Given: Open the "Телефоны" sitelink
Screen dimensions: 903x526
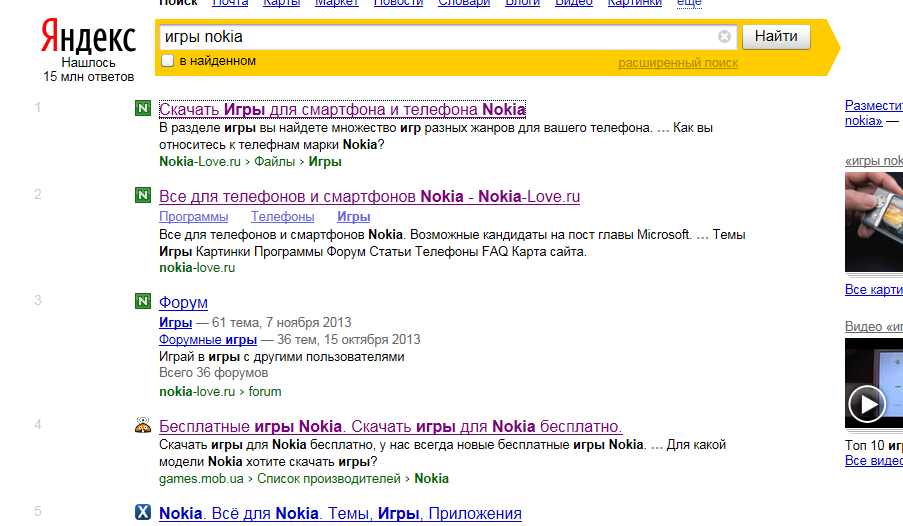Looking at the screenshot, I should point(282,217).
